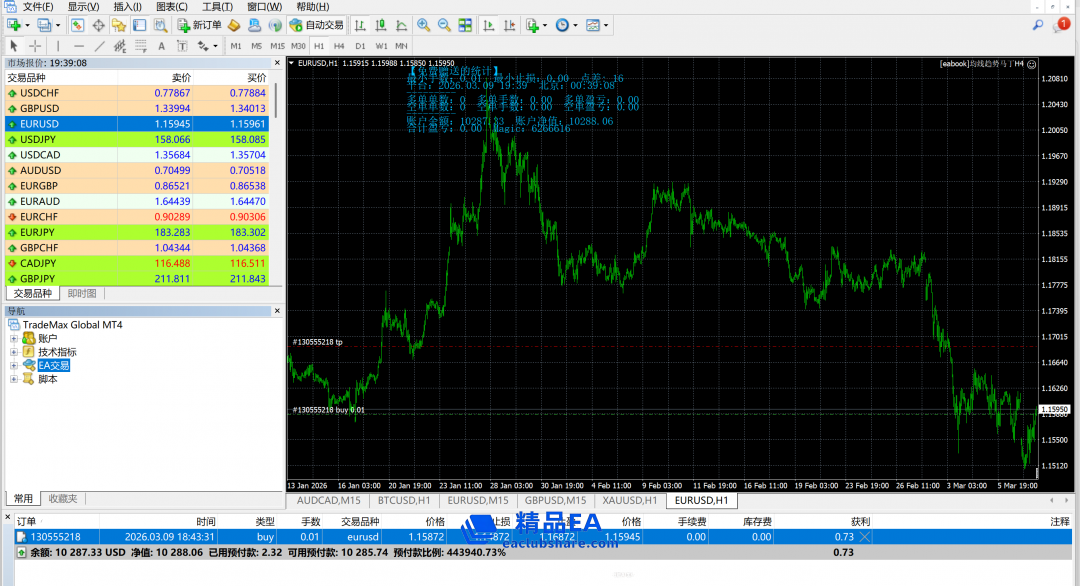The width and height of the screenshot is (1080, 586).
Task: Close order 130555218 with the X button
Action: pos(865,537)
